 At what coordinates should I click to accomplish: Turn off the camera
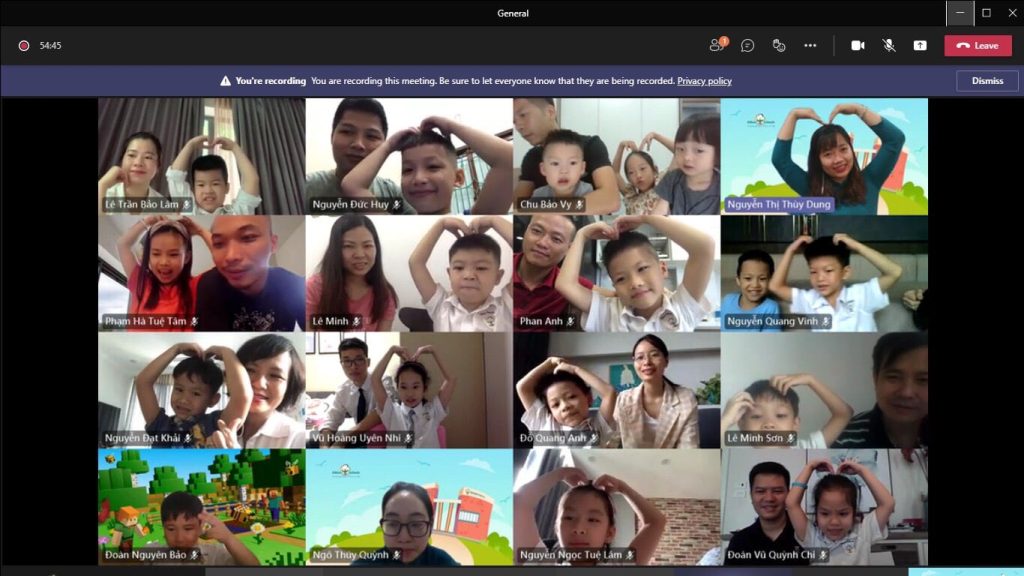[x=857, y=45]
